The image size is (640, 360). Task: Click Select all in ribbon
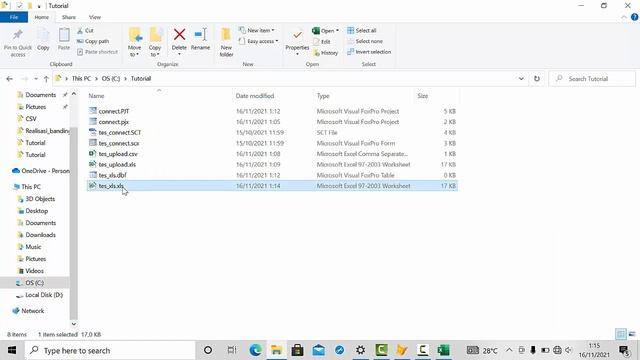[x=362, y=31]
